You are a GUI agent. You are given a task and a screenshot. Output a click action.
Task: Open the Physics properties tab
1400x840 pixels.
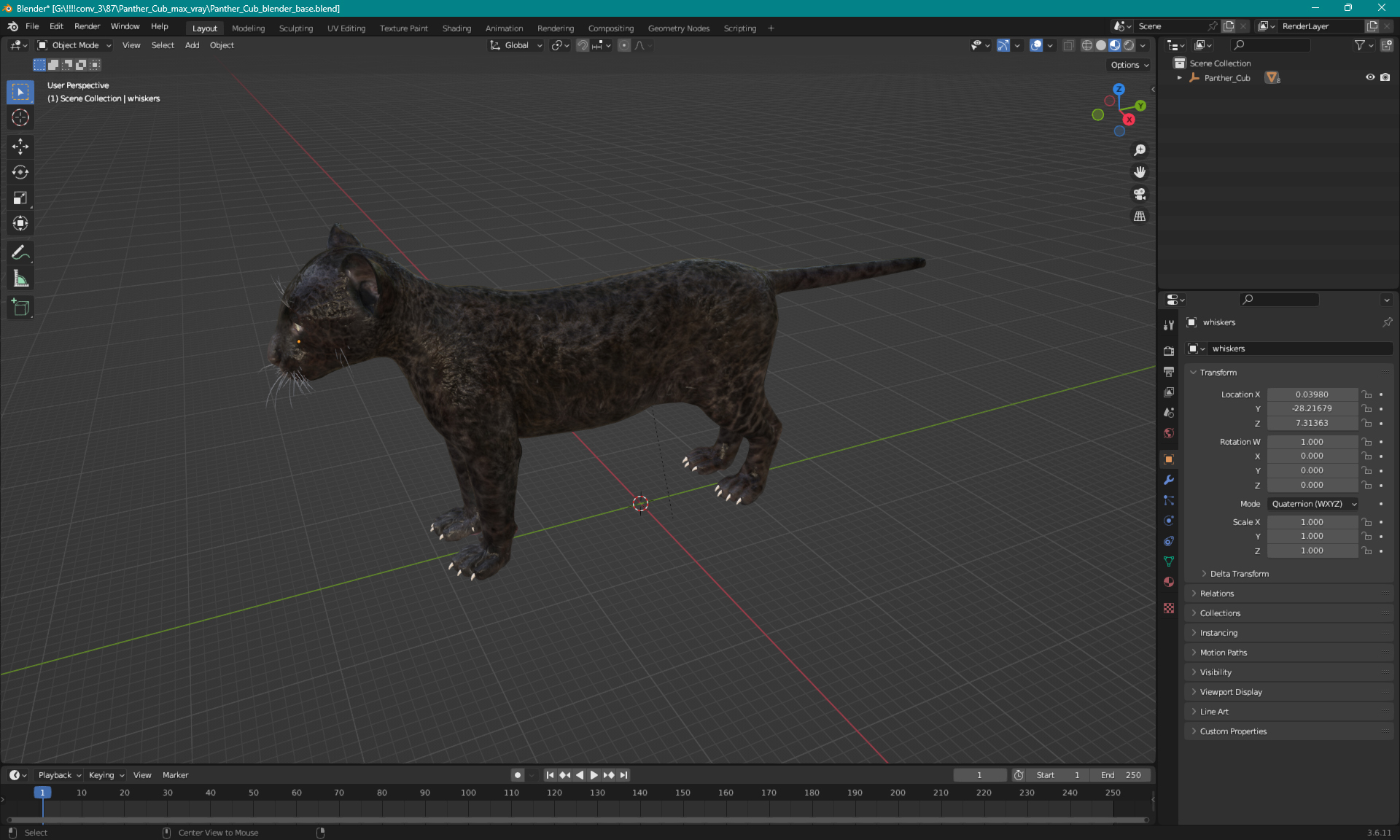click(1169, 521)
